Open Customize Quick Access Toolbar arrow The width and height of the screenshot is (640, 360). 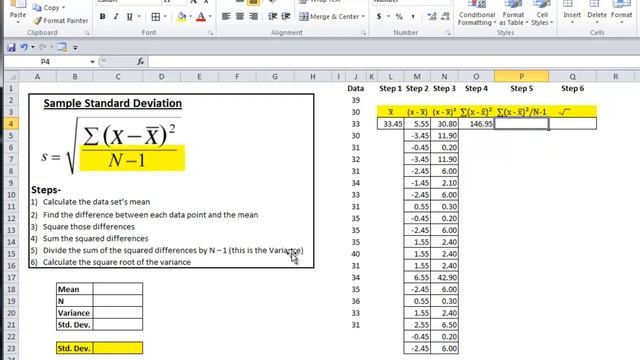click(x=75, y=48)
